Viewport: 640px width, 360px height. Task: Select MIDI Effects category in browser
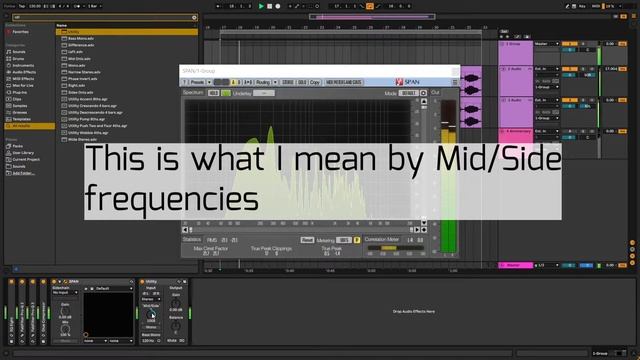[23, 79]
